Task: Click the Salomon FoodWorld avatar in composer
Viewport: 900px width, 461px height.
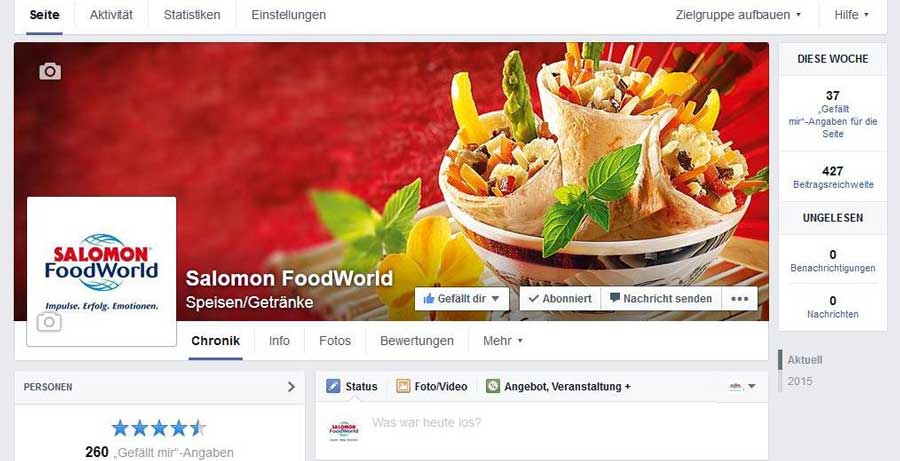Action: pyautogui.click(x=344, y=431)
